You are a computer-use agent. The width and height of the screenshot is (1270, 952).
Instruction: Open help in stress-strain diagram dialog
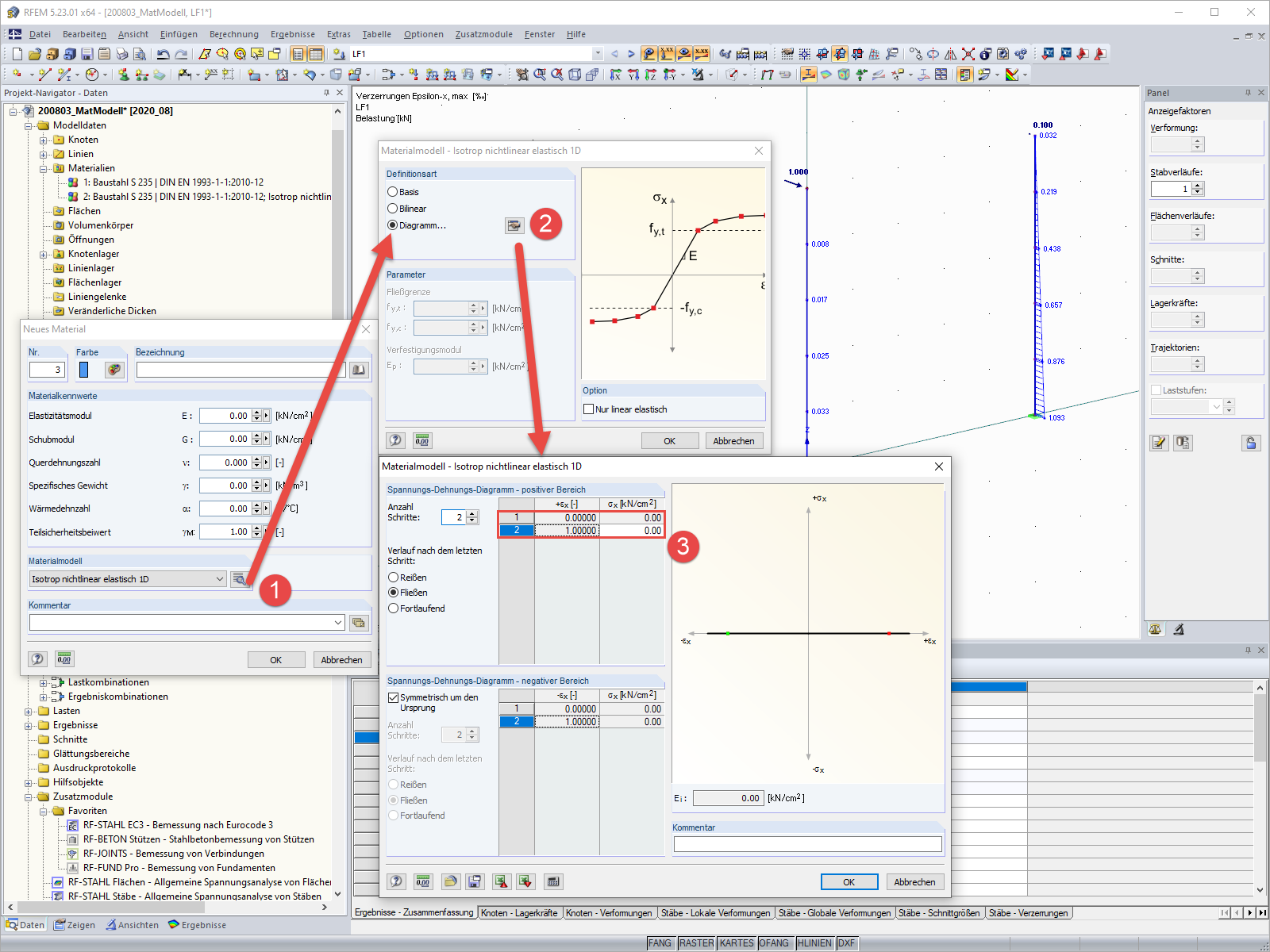[x=396, y=881]
